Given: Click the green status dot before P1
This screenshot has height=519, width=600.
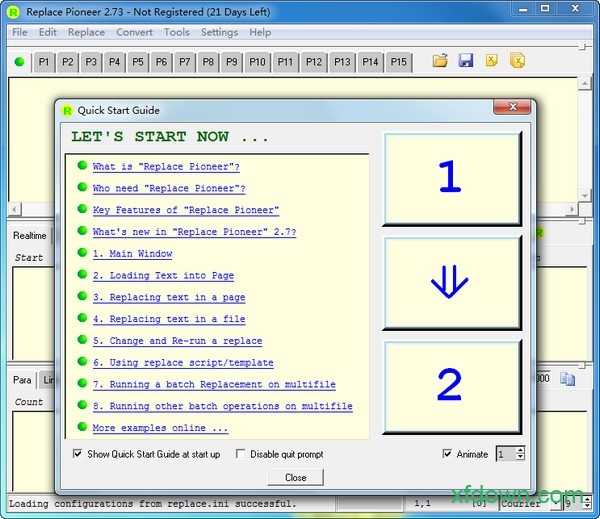Looking at the screenshot, I should point(20,62).
